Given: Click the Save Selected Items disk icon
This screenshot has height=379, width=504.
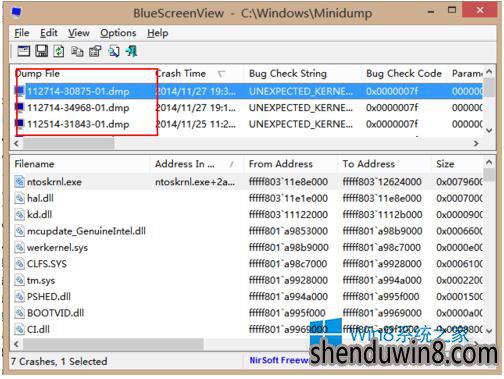Looking at the screenshot, I should [x=42, y=51].
